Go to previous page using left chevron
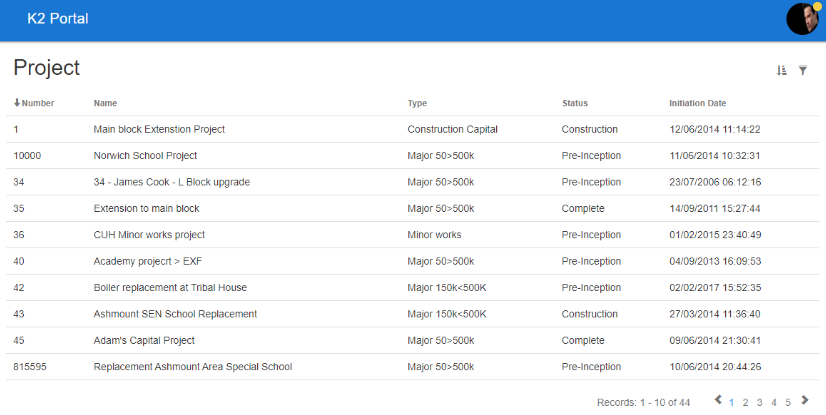 pos(717,401)
